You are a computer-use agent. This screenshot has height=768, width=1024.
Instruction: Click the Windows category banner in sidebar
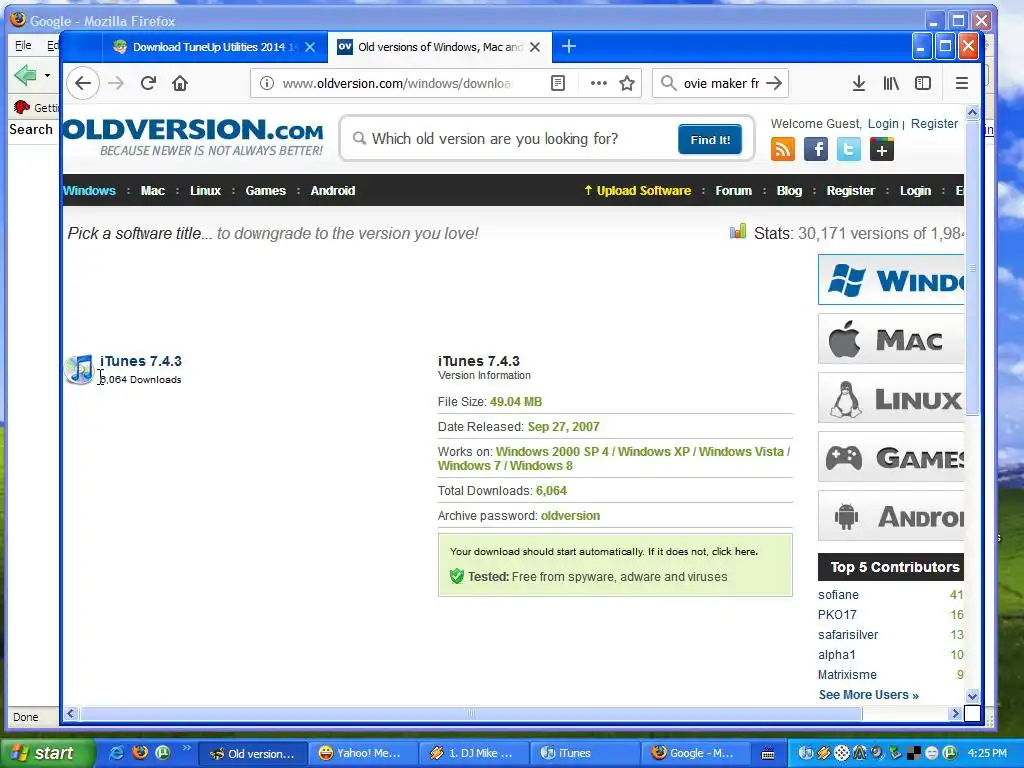891,280
